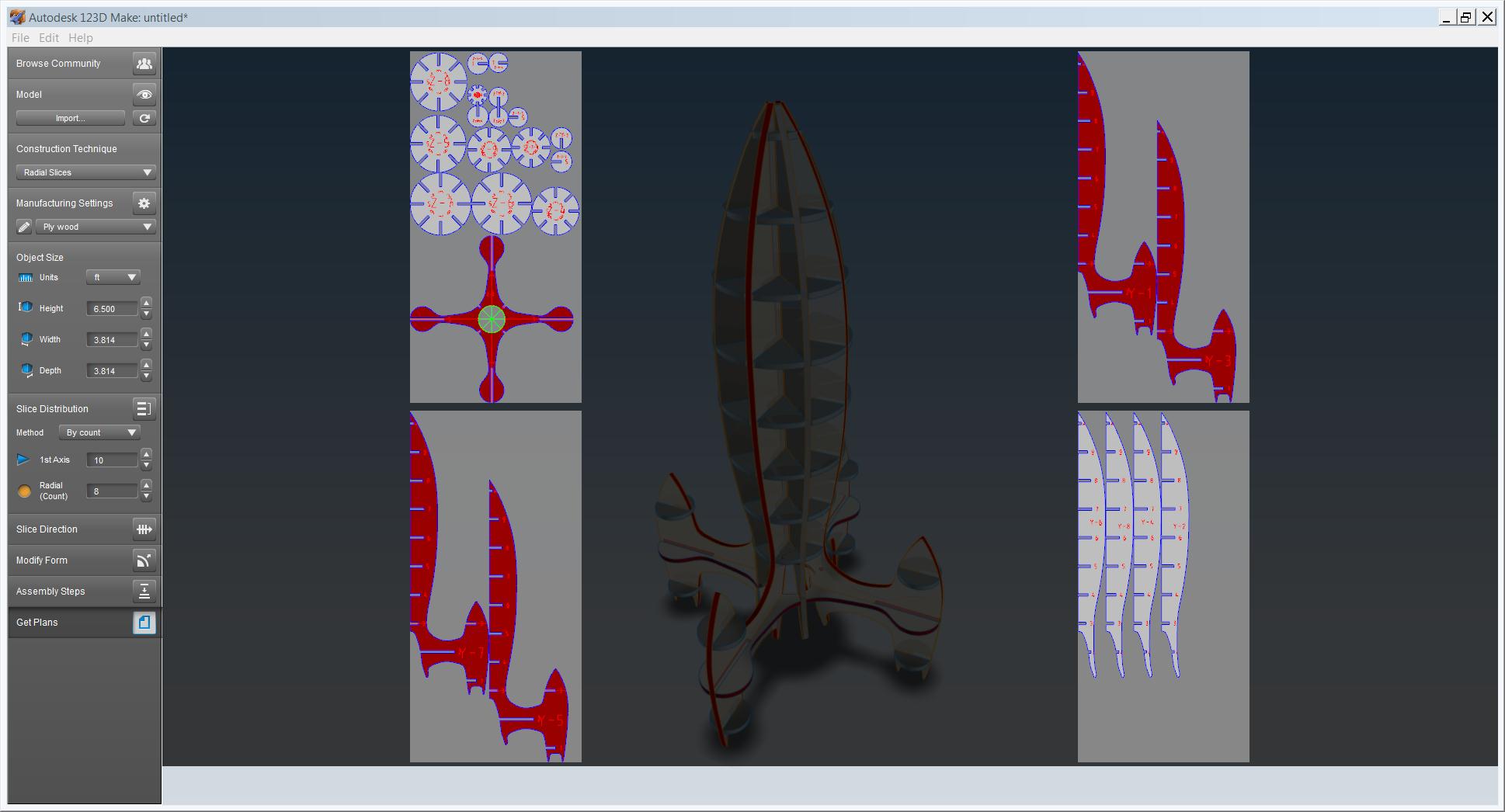The image size is (1505, 812).
Task: Click the Height value field
Action: pyautogui.click(x=112, y=309)
